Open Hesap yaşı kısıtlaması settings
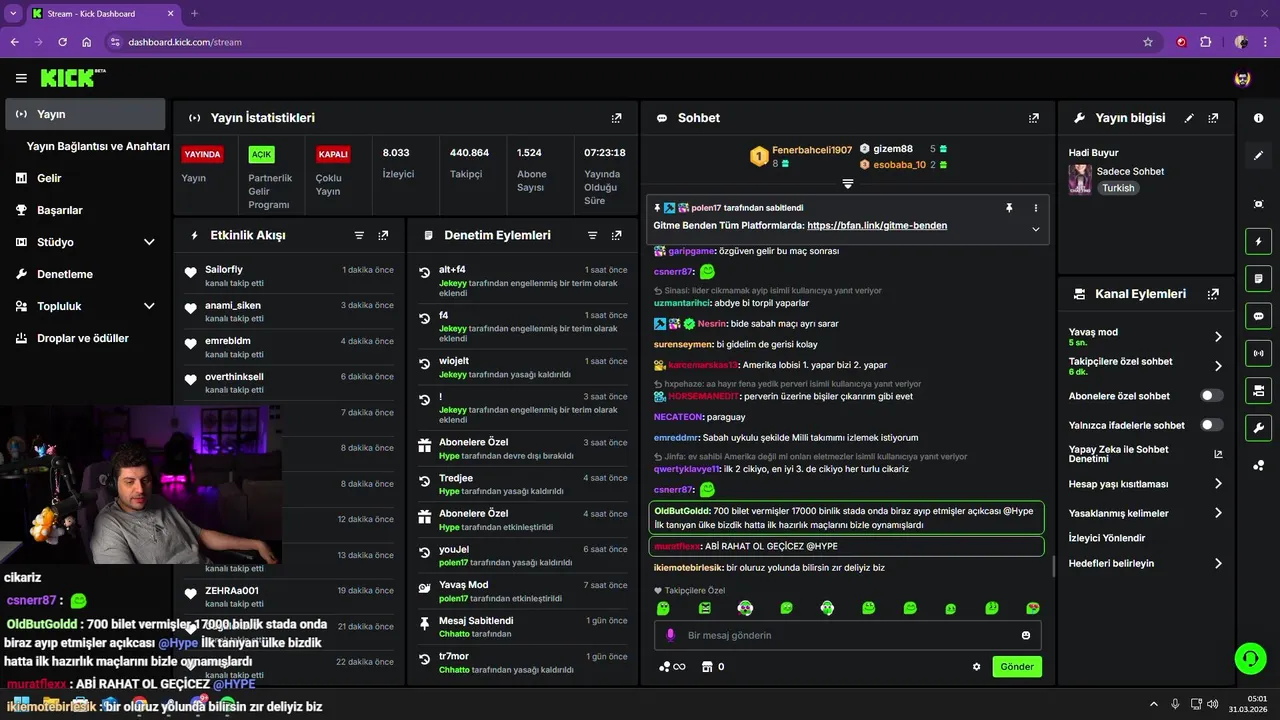The width and height of the screenshot is (1280, 720). pos(1145,484)
